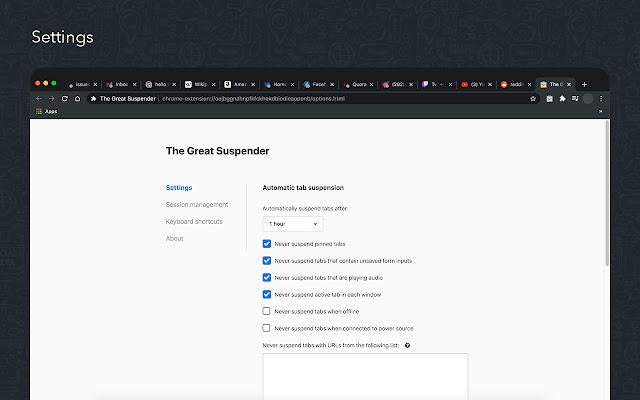
Task: Close the Inbox tab
Action: pos(134,84)
